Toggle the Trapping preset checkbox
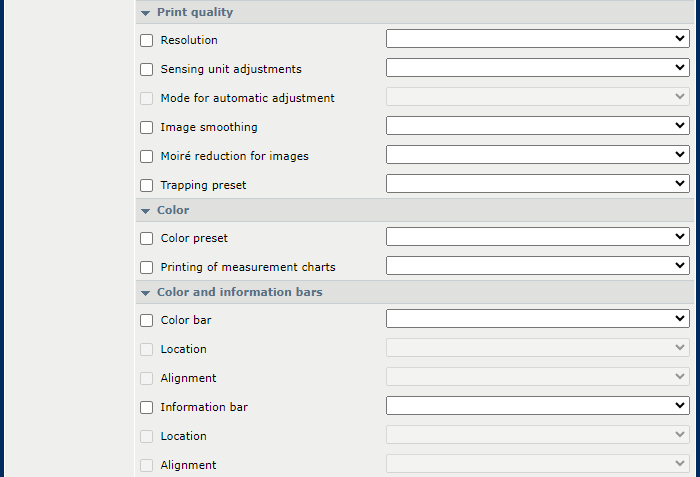Screen dimensions: 700x477 point(146,186)
